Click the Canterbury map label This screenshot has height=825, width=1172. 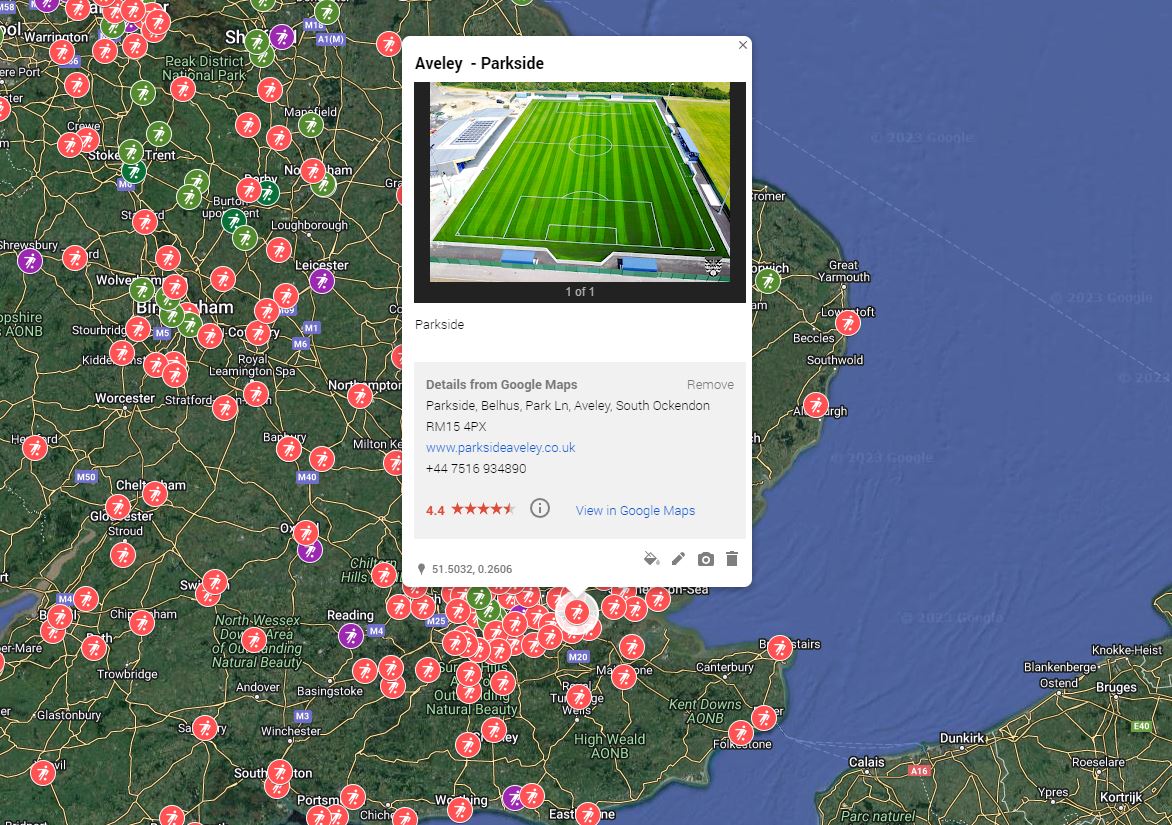[x=725, y=667]
